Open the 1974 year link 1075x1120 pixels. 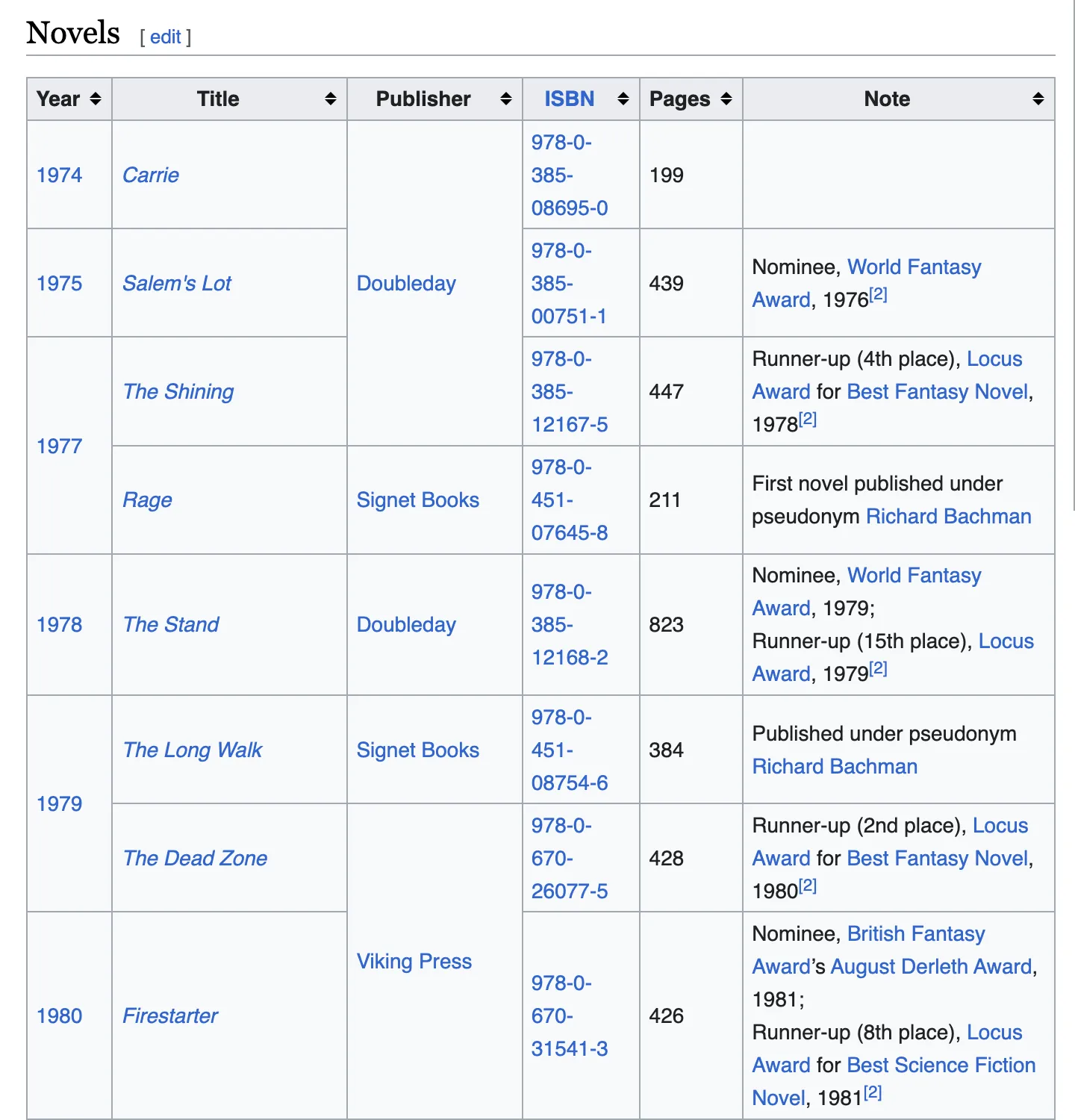click(59, 175)
